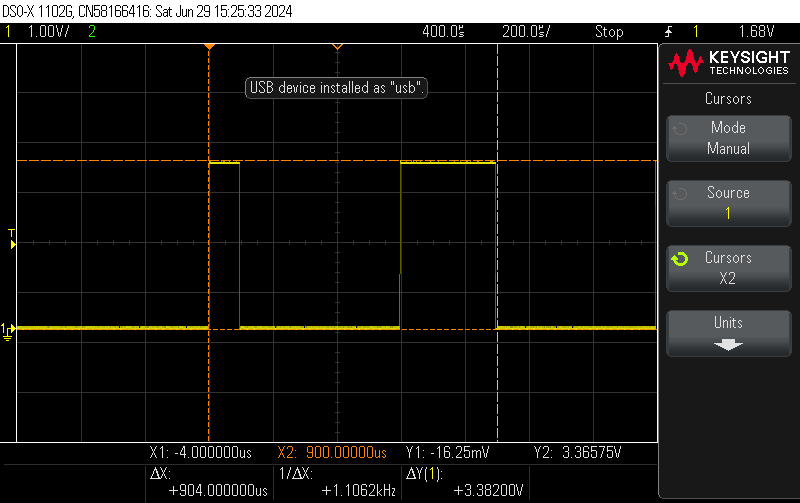Click the grayed rotate icon on Source softkey
The image size is (800, 503).
click(680, 194)
